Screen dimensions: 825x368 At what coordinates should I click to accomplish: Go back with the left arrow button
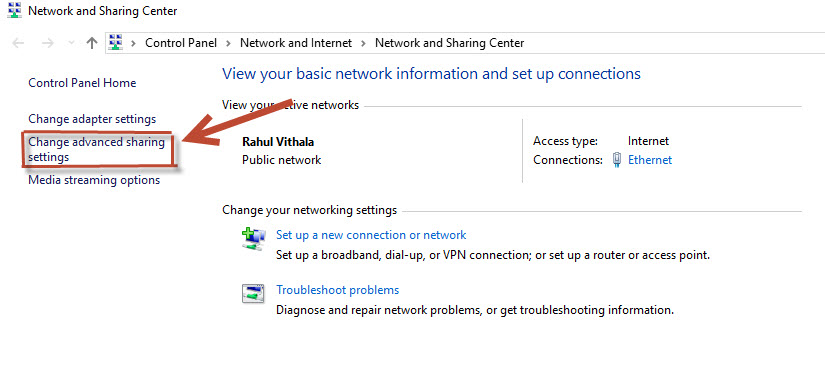click(18, 43)
